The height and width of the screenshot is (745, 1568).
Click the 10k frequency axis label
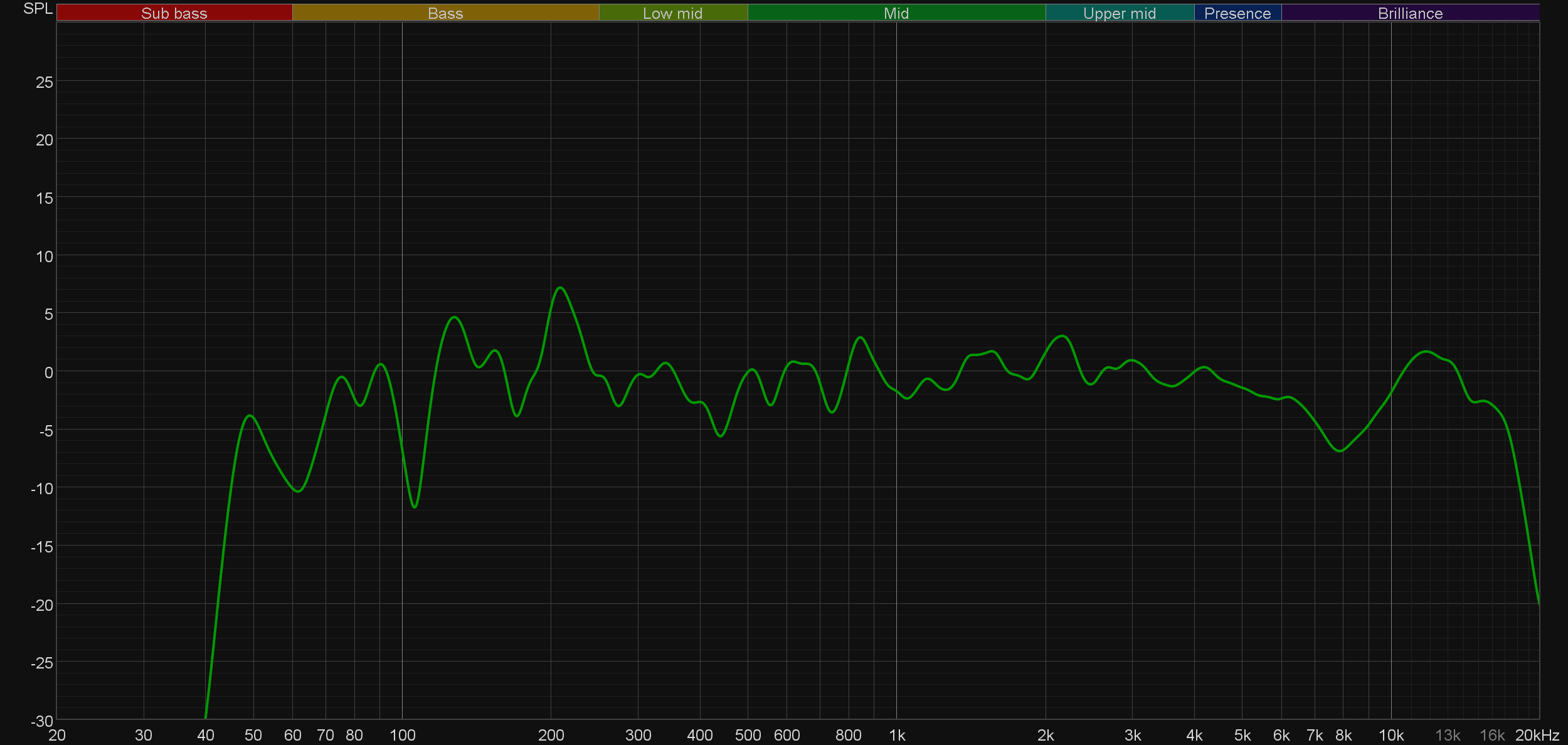tap(1391, 735)
